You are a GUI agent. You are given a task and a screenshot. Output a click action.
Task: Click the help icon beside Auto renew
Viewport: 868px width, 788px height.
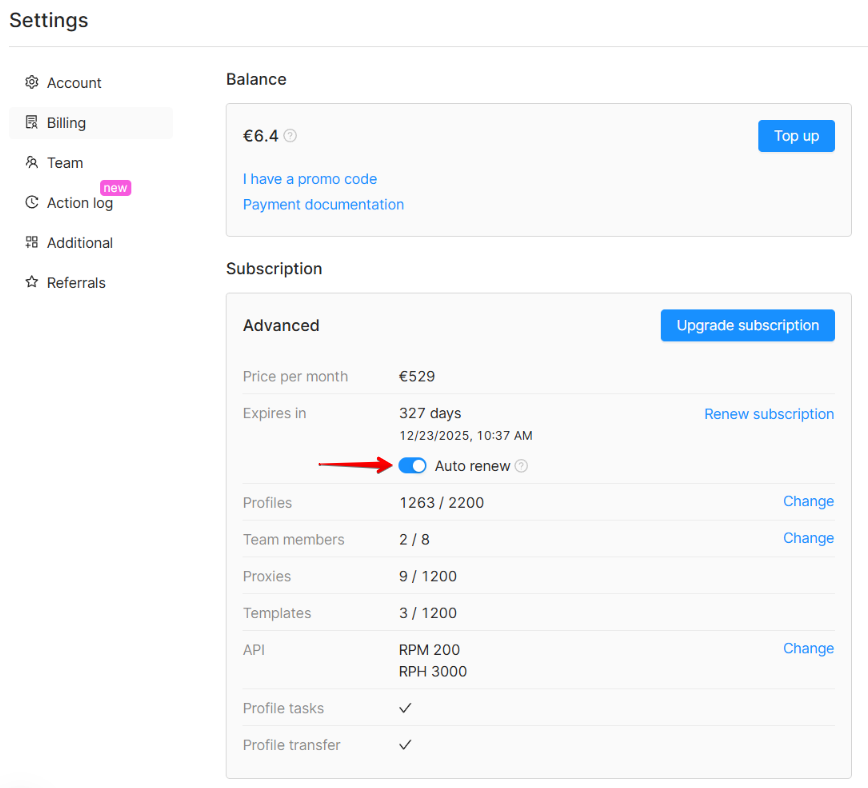click(x=521, y=466)
